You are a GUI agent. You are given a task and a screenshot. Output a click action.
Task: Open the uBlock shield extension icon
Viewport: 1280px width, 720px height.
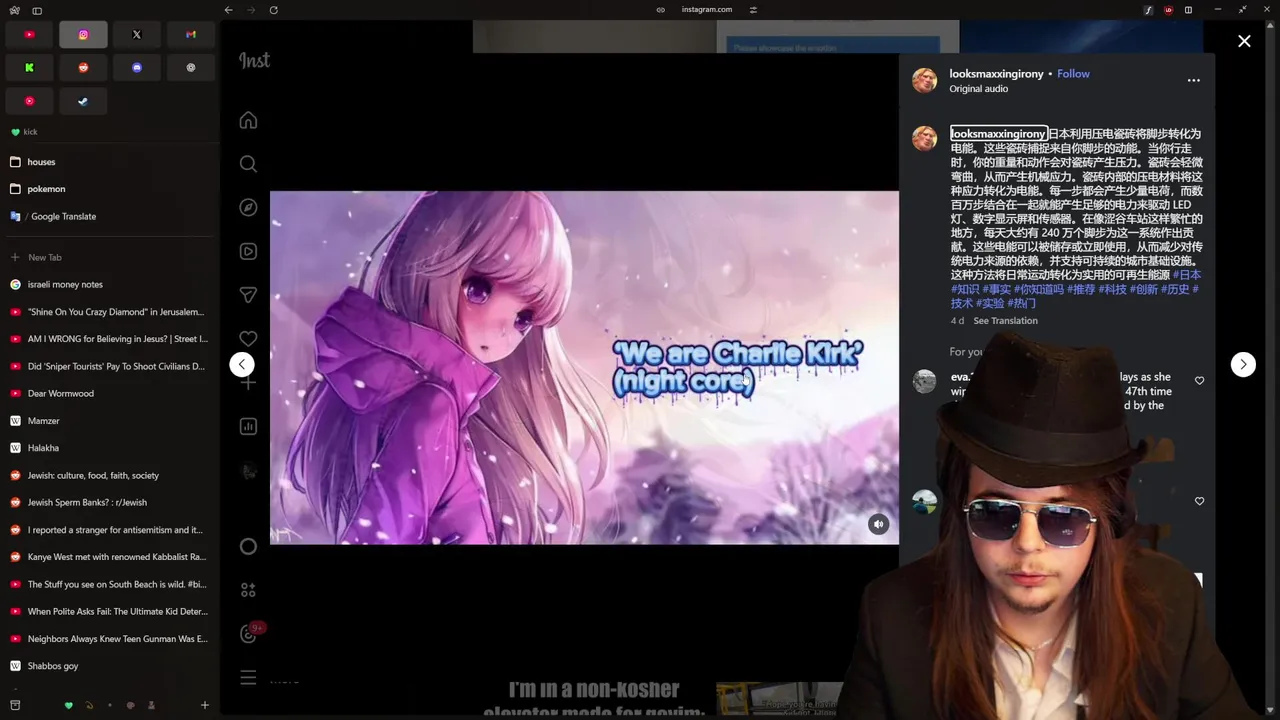tap(1168, 10)
